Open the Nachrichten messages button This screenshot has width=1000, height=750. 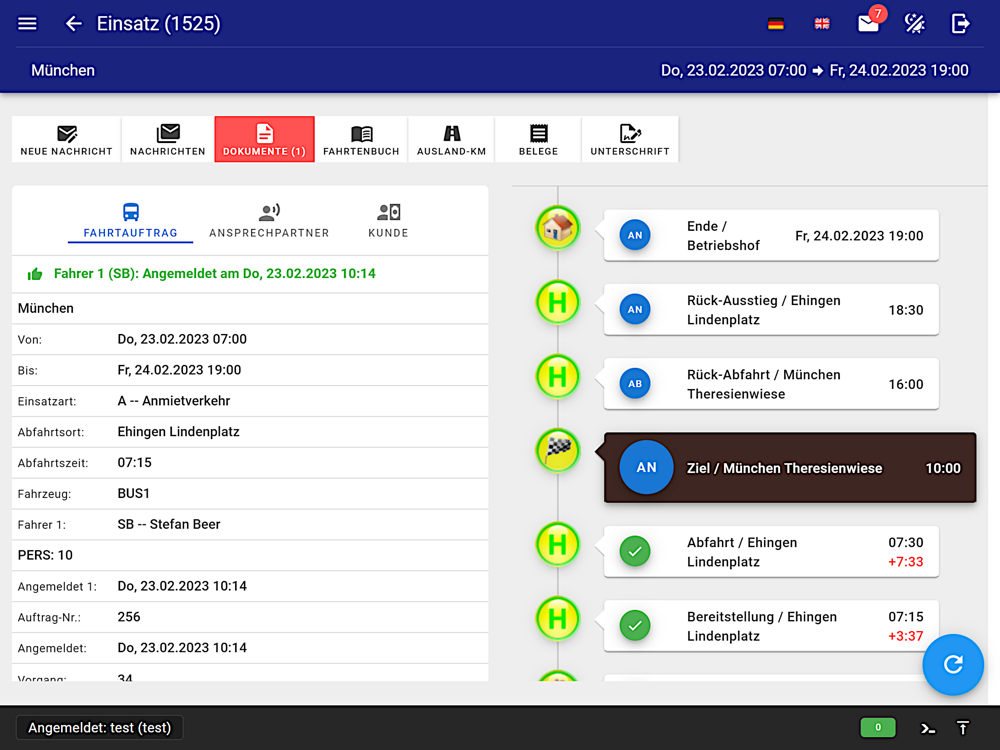(x=168, y=139)
